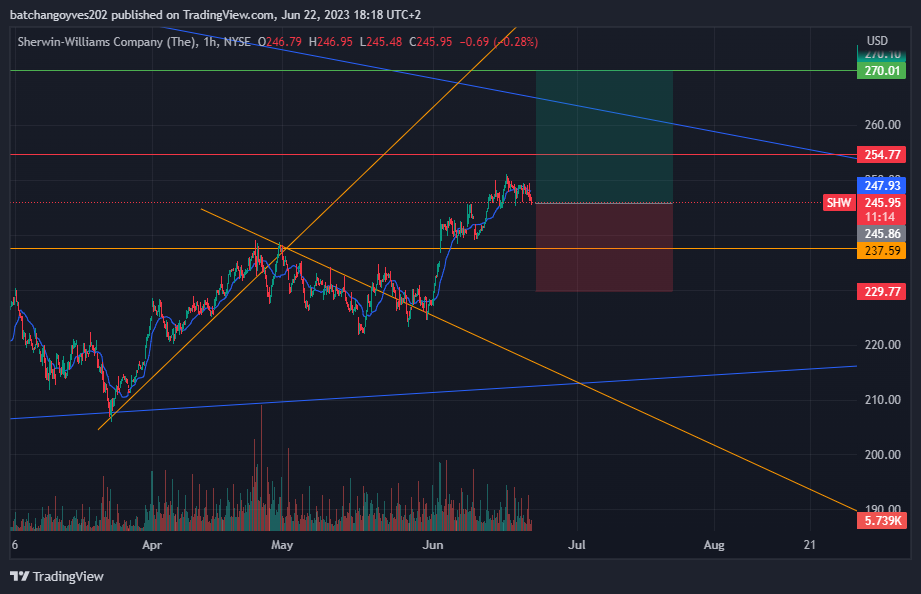Click the Apr date label
Screen dimensions: 921x594
[152, 545]
